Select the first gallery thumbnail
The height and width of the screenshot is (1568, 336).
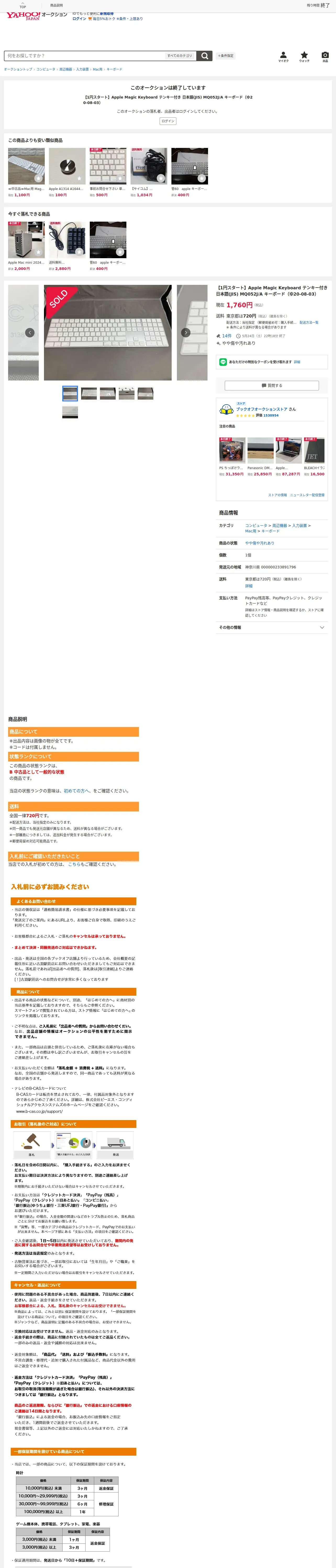tap(70, 393)
